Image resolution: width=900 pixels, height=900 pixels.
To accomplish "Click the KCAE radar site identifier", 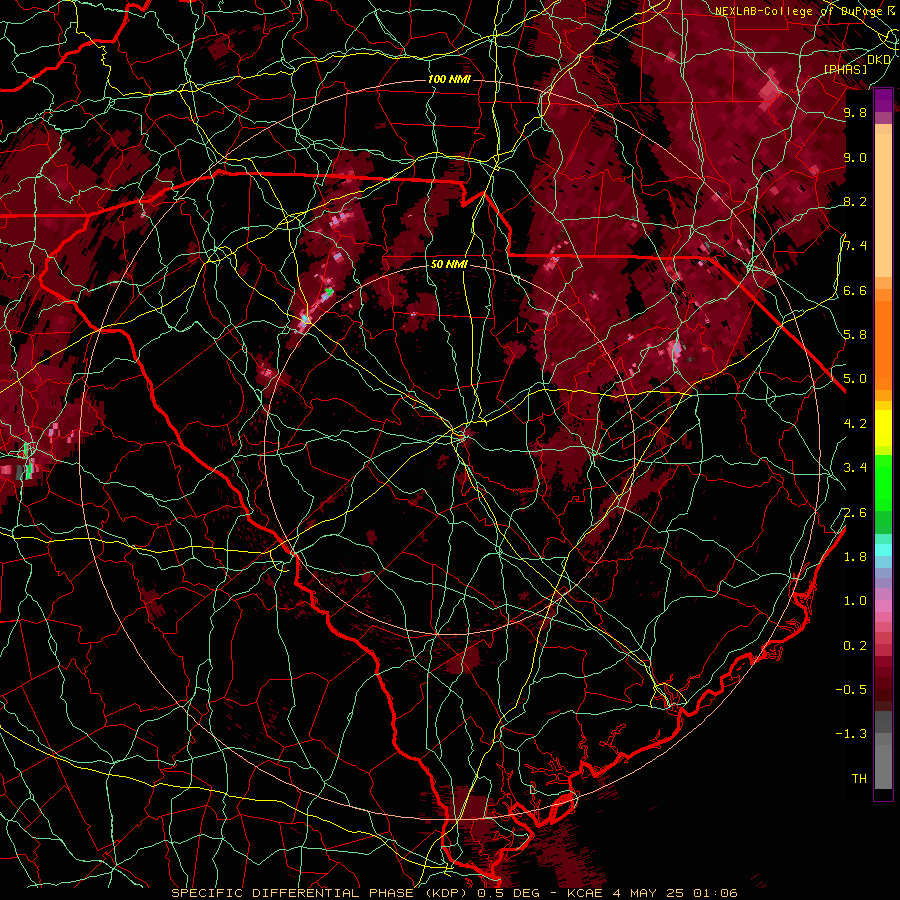I will 585,893.
